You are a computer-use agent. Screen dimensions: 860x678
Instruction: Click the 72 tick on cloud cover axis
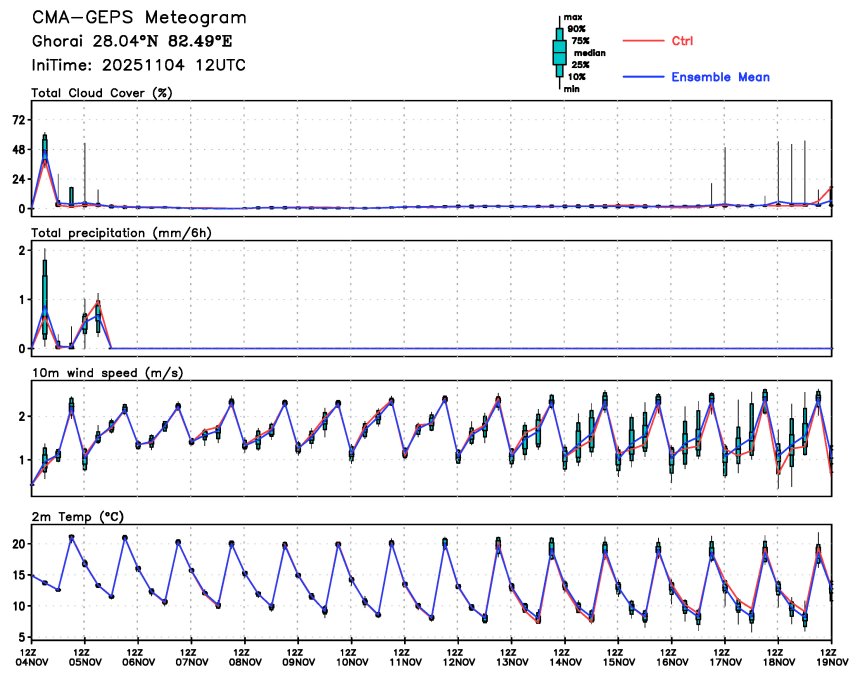coord(19,120)
